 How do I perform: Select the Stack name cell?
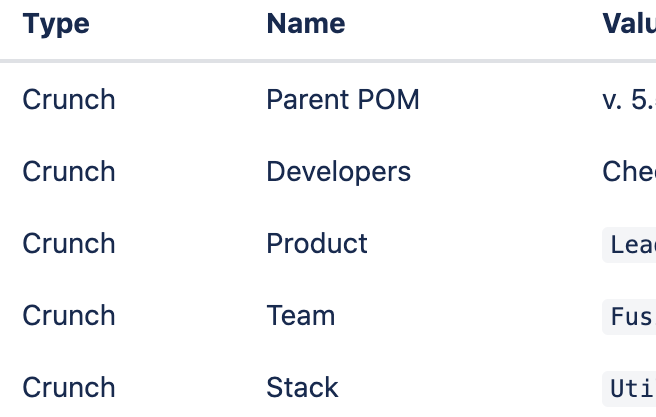[x=302, y=387]
